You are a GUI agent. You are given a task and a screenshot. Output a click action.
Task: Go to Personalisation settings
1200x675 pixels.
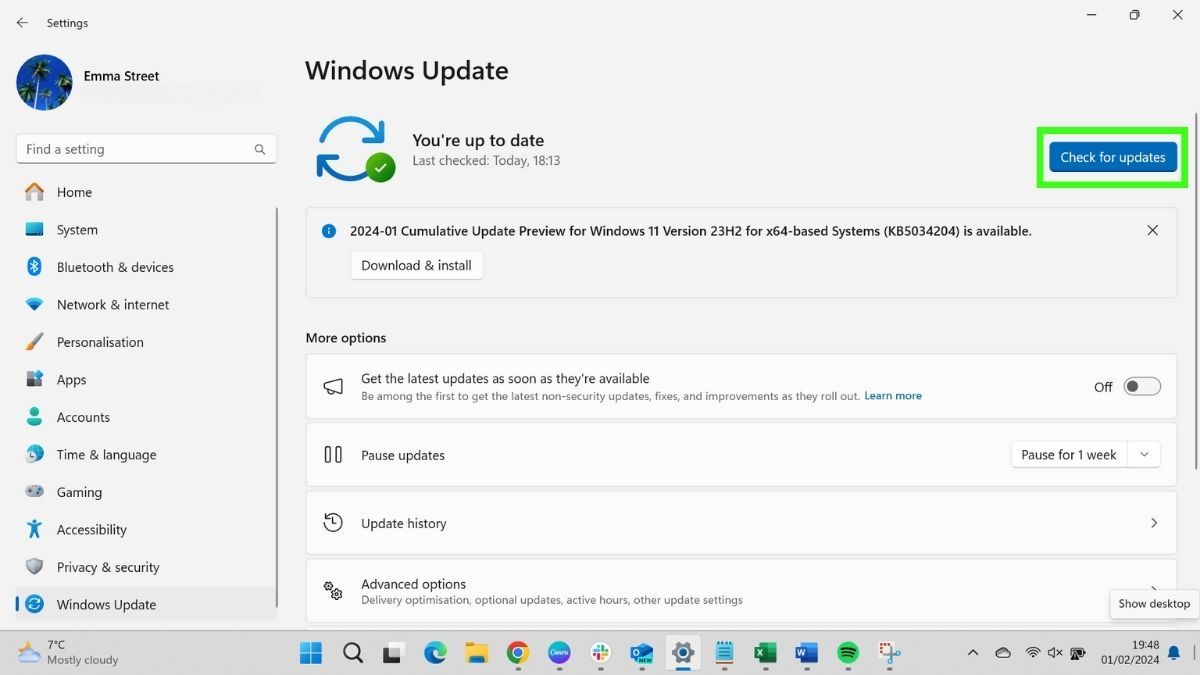[100, 342]
